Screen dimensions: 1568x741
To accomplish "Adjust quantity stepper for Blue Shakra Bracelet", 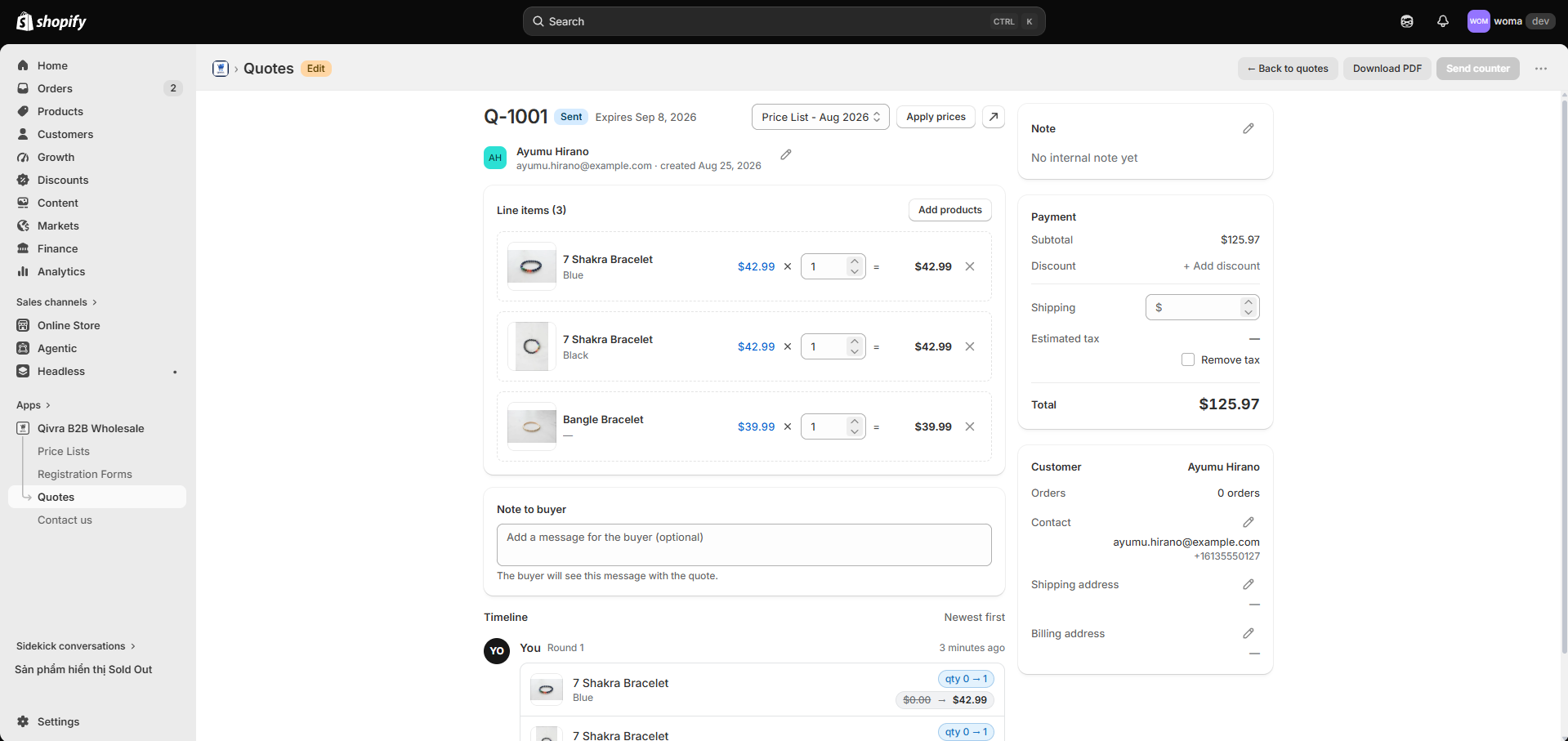I will tap(855, 266).
